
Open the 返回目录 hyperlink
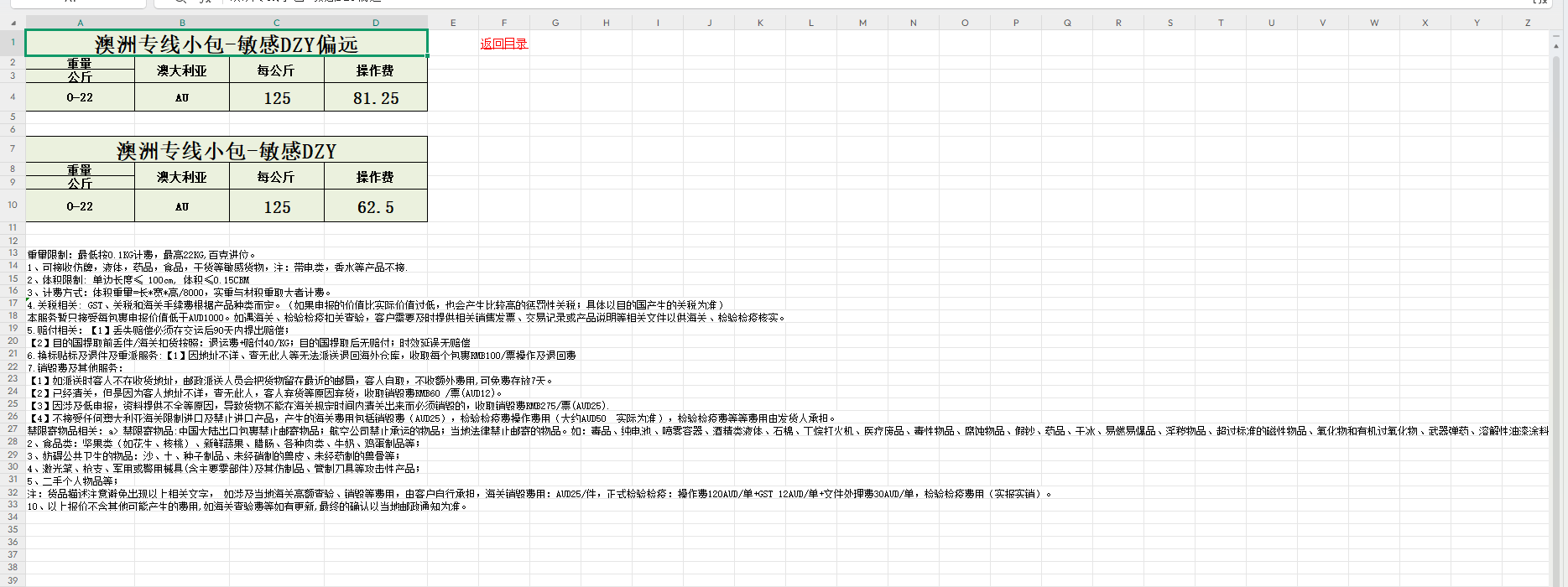pos(503,44)
